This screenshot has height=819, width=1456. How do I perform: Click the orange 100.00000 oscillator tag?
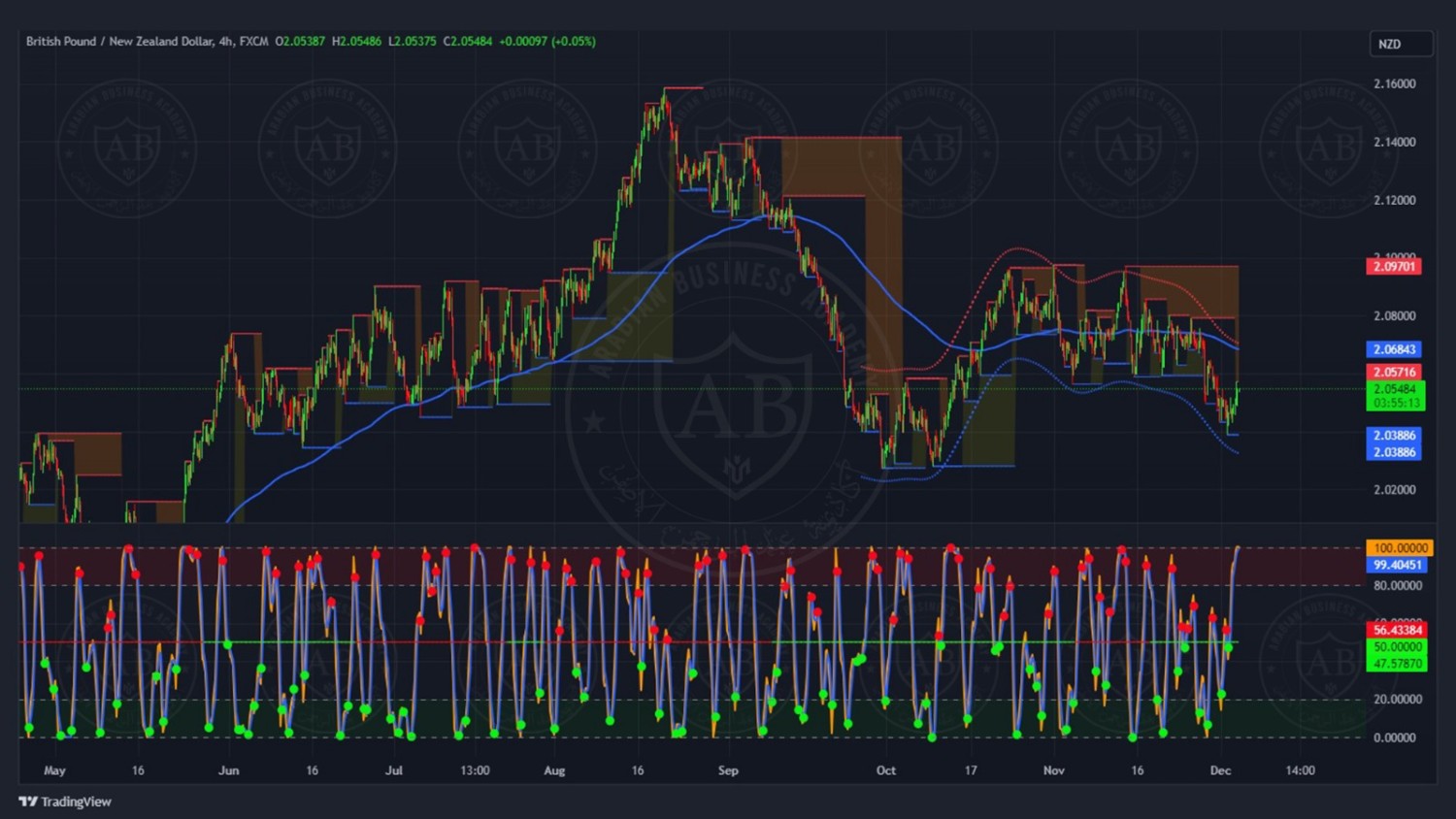coord(1399,548)
